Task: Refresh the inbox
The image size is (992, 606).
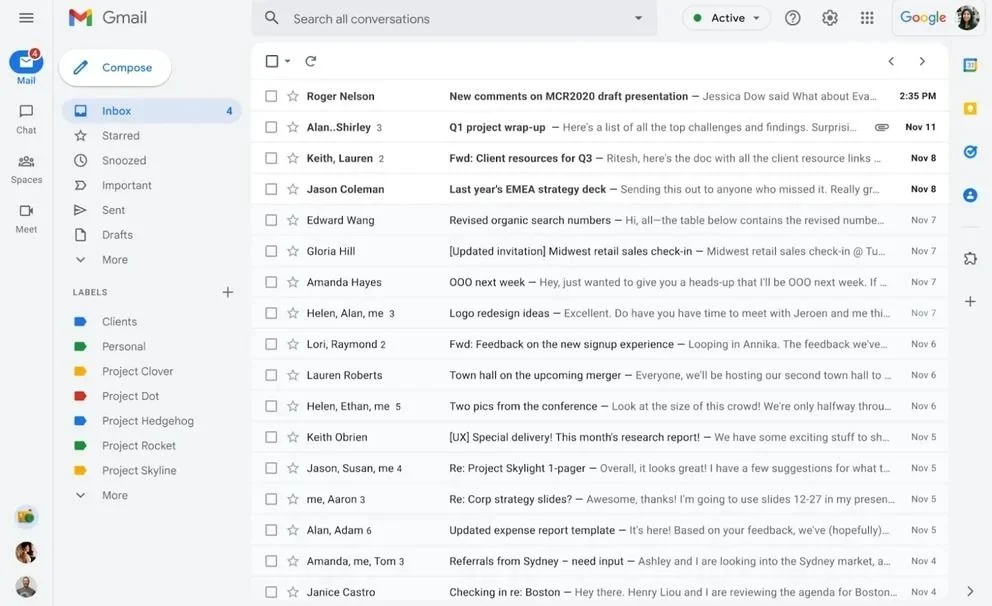Action: point(310,61)
